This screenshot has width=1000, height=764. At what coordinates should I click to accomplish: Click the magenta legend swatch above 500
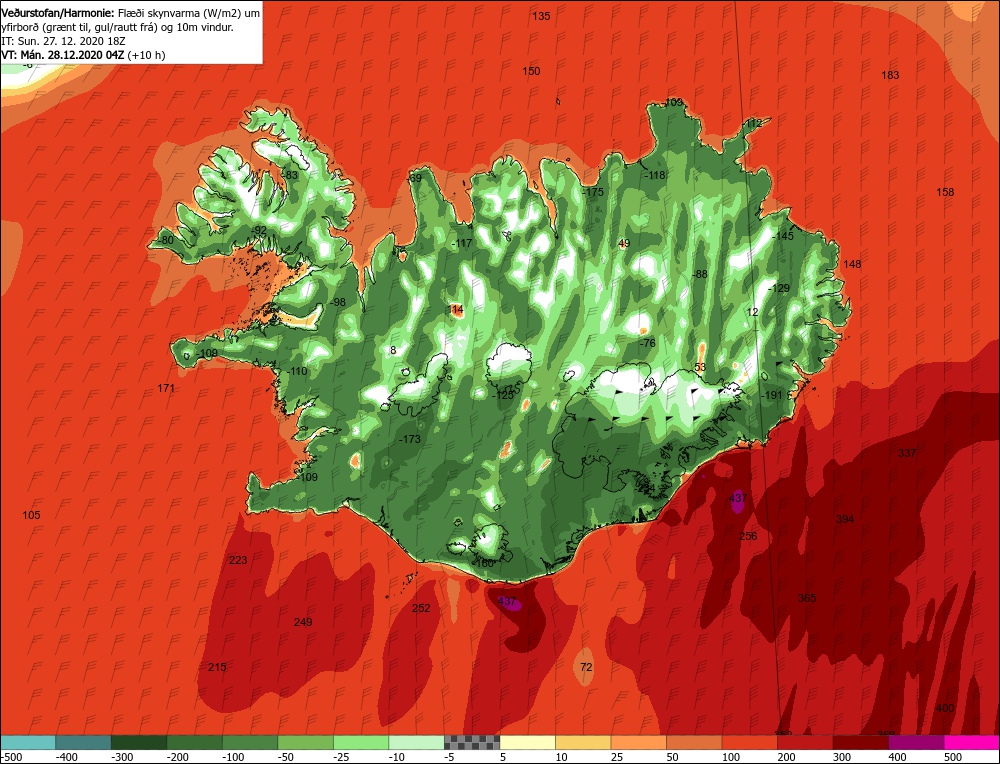[x=972, y=742]
